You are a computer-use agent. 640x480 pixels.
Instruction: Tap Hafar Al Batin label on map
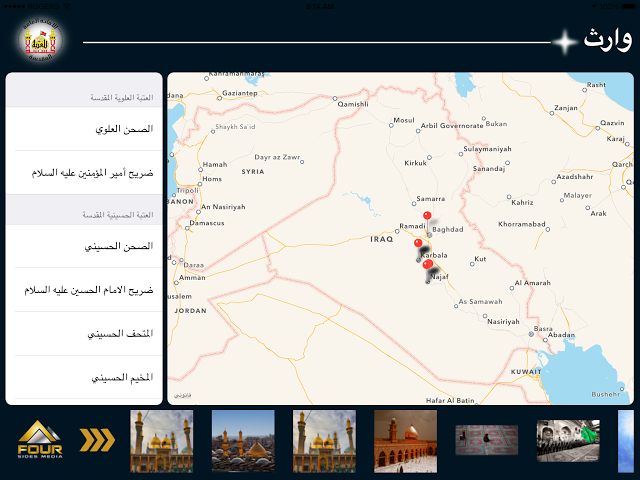450,400
